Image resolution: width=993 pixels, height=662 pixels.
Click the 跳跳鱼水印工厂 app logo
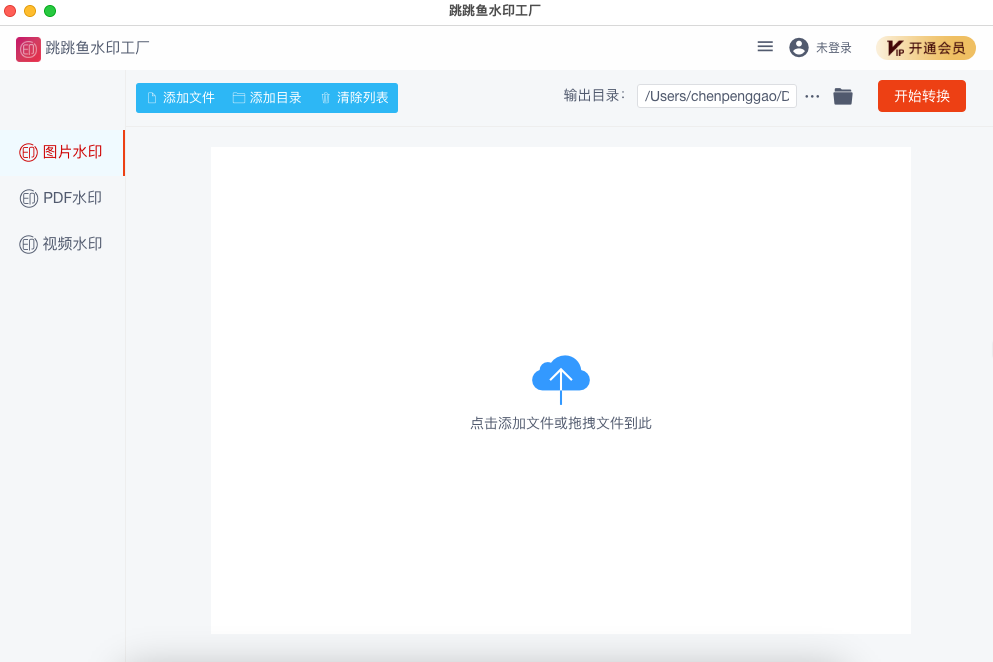(x=27, y=48)
